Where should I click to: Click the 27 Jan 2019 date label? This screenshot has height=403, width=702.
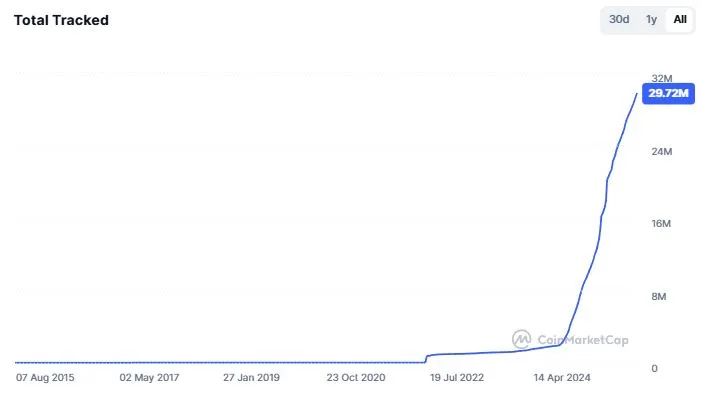coord(251,379)
